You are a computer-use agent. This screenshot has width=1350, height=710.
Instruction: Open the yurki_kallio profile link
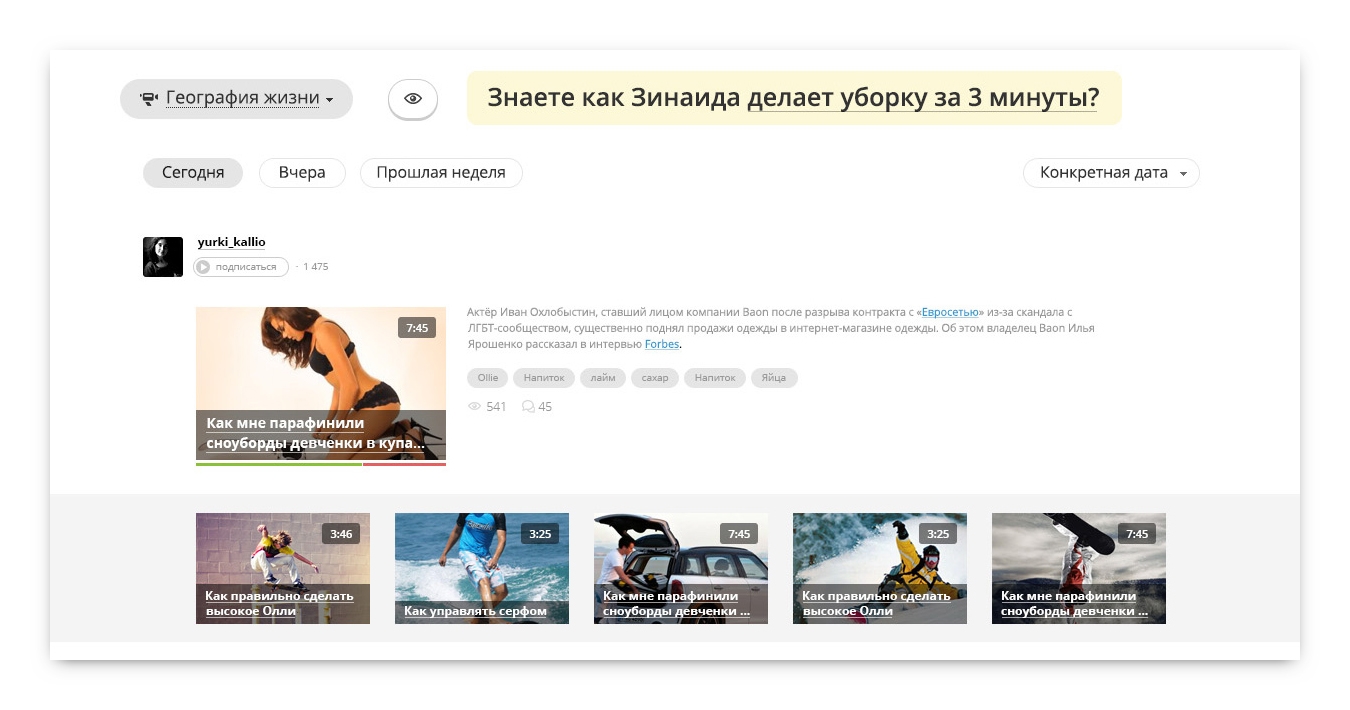[232, 242]
